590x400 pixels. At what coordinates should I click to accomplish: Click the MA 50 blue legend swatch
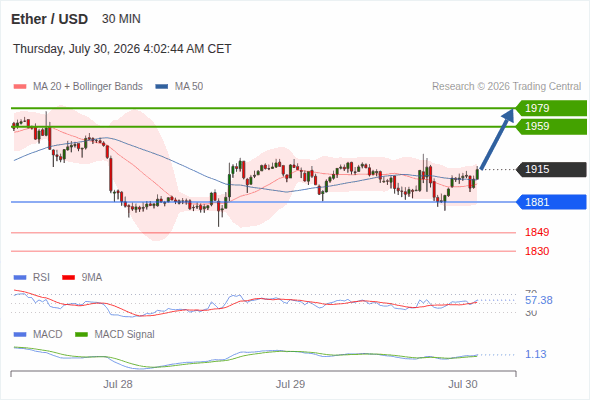[x=162, y=87]
